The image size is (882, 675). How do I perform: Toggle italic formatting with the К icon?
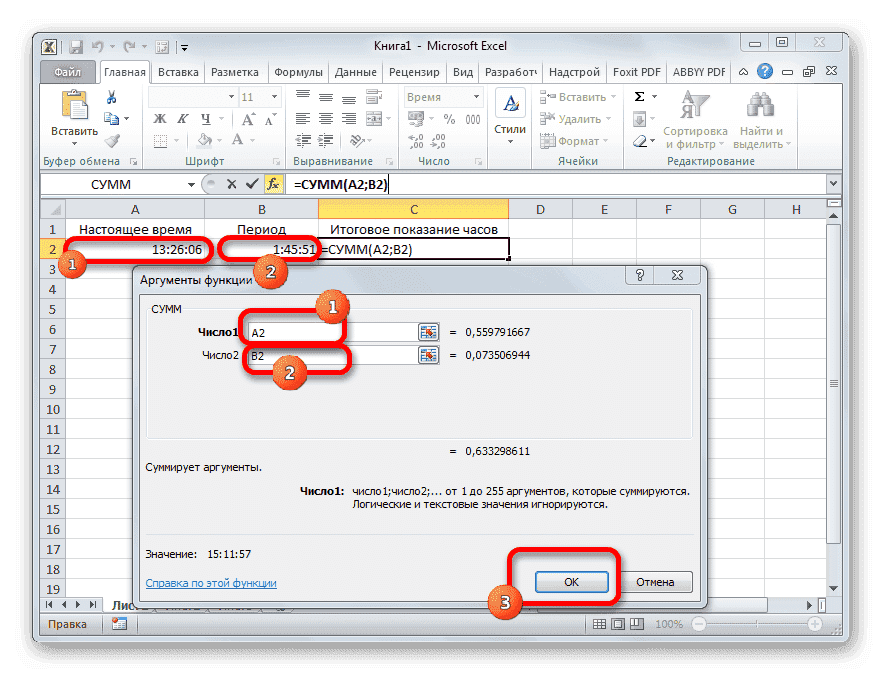[184, 118]
